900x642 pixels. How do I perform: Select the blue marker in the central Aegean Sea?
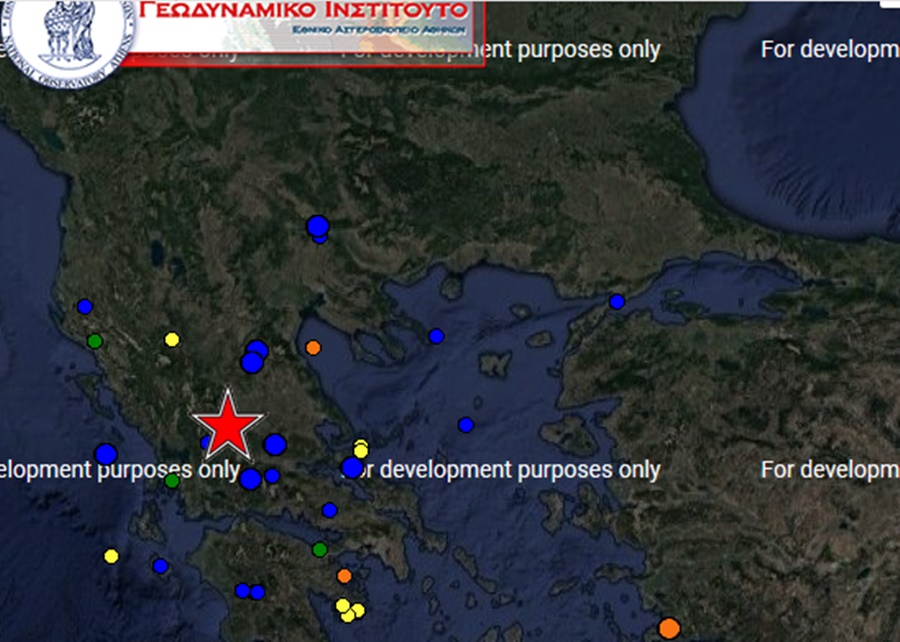[465, 425]
